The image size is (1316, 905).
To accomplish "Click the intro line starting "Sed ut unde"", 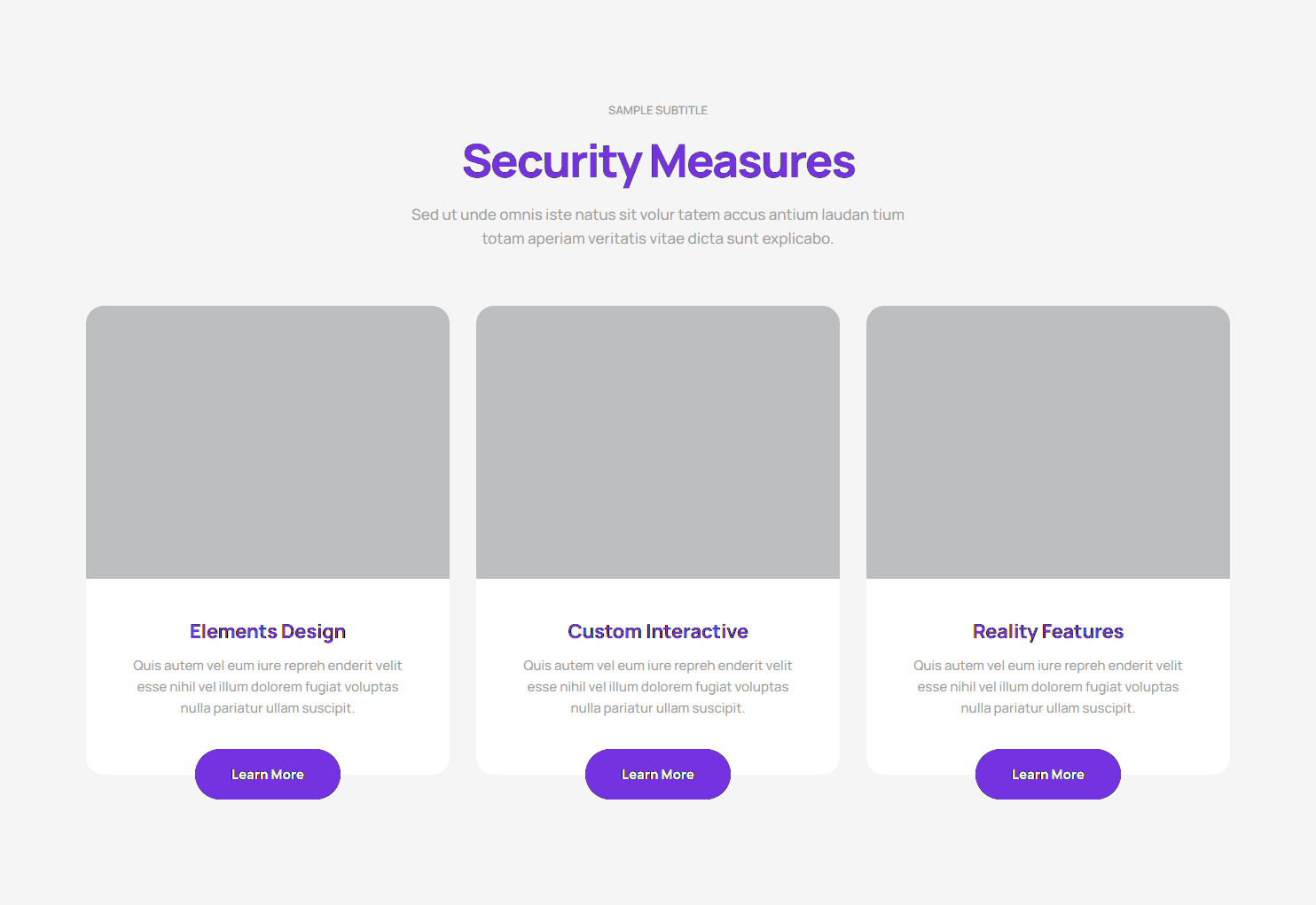I will pyautogui.click(x=658, y=215).
